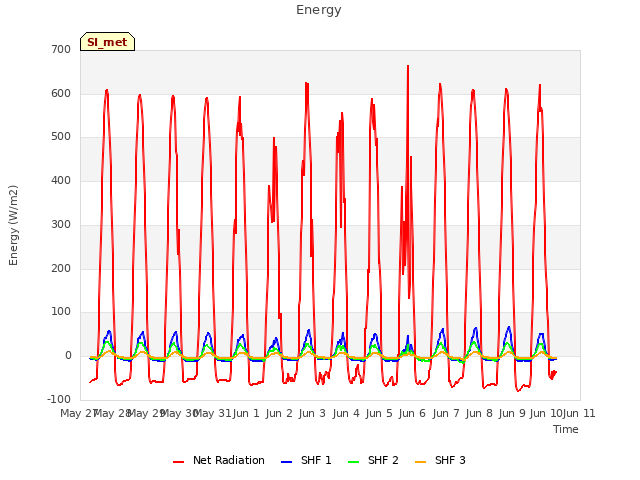Image resolution: width=640 pixels, height=480 pixels.
Task: Click the Jun 3 x-axis tick label
Action: pos(312,413)
